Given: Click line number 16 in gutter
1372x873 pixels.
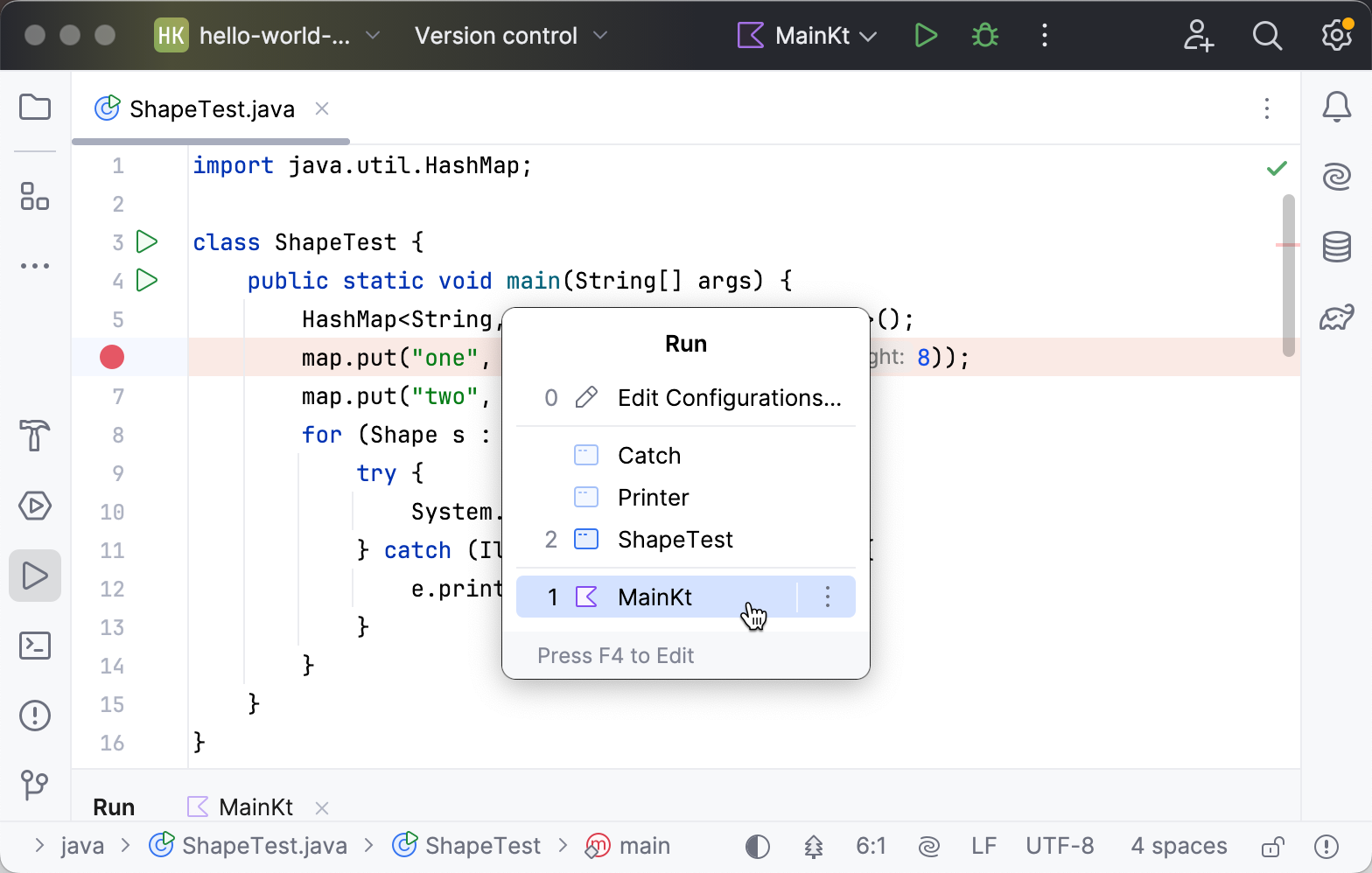Looking at the screenshot, I should coord(112,743).
